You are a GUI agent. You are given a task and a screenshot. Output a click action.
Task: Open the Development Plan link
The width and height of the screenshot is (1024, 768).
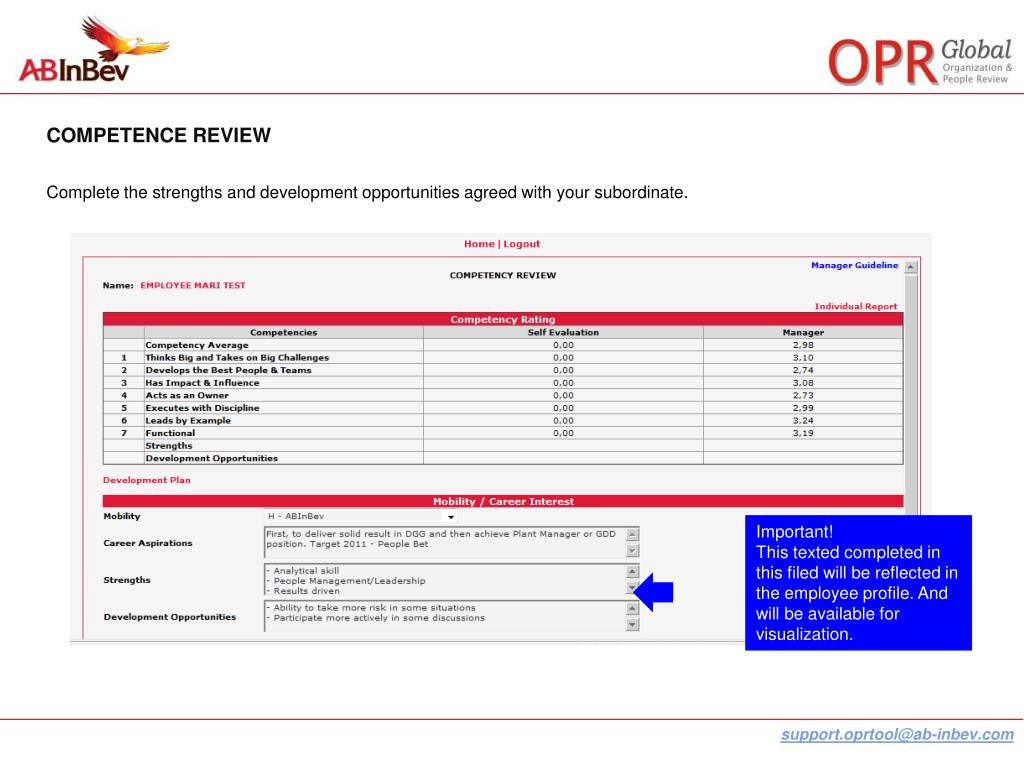pos(147,480)
